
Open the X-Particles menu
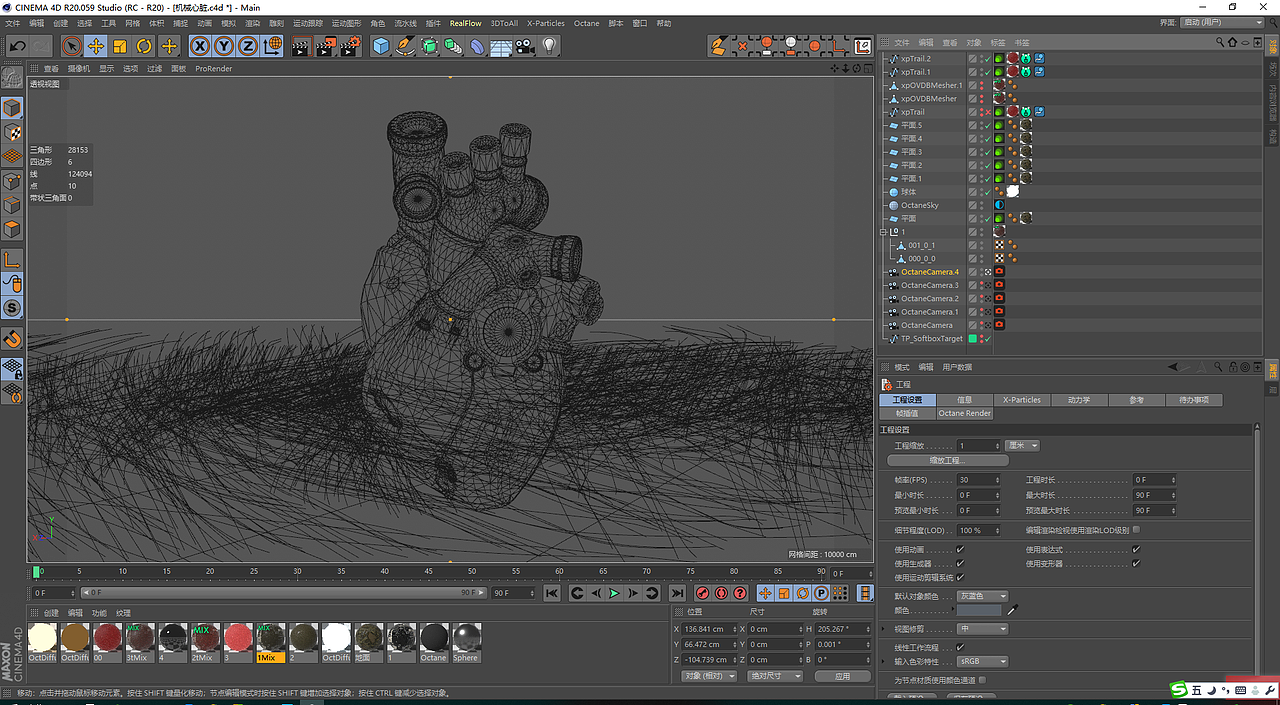tap(546, 23)
